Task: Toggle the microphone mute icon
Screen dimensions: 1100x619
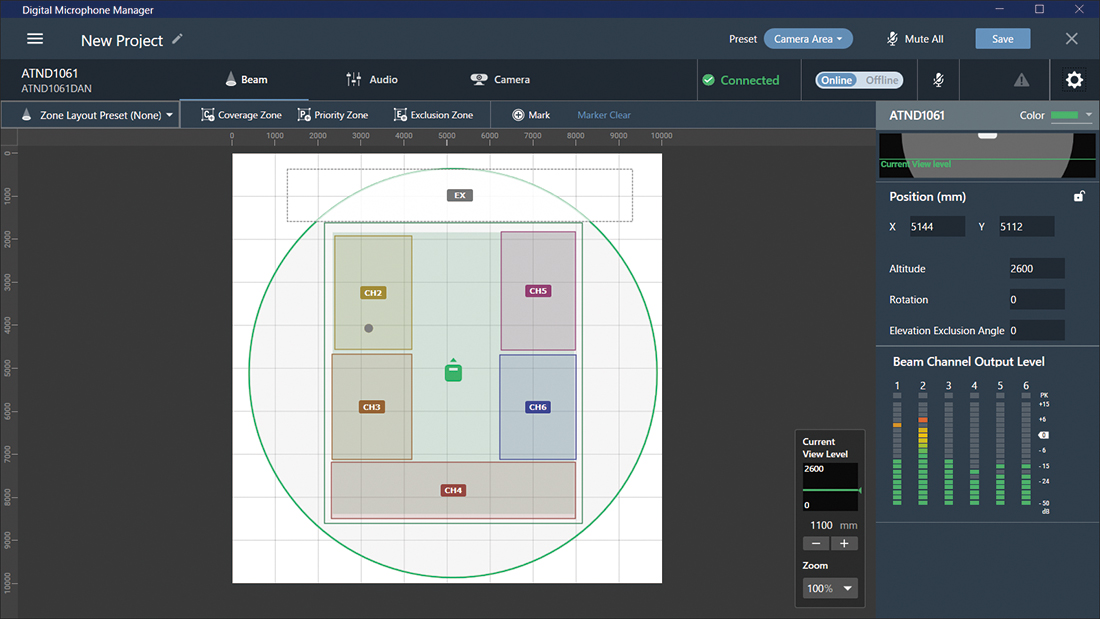Action: (938, 80)
